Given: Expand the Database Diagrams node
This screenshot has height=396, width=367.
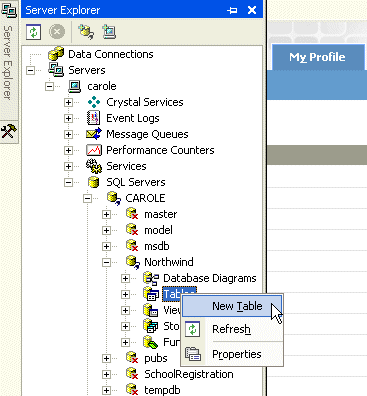Looking at the screenshot, I should 125,278.
